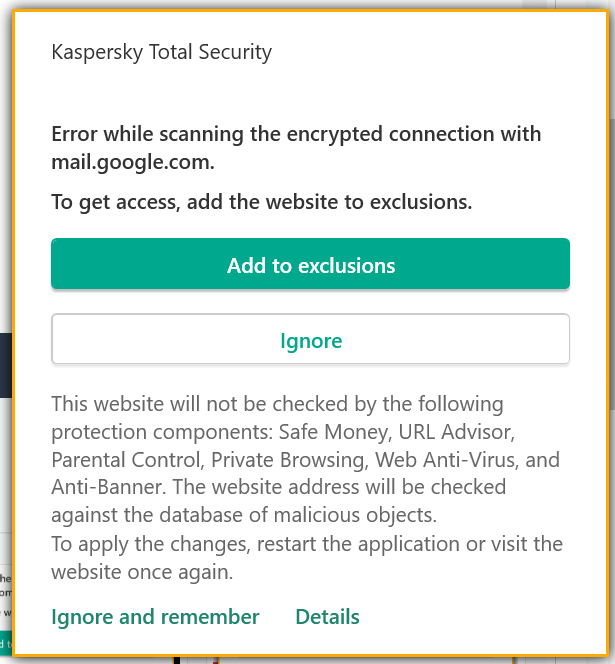Click the "To get access" instruction line
The image size is (615, 664).
coord(261,202)
